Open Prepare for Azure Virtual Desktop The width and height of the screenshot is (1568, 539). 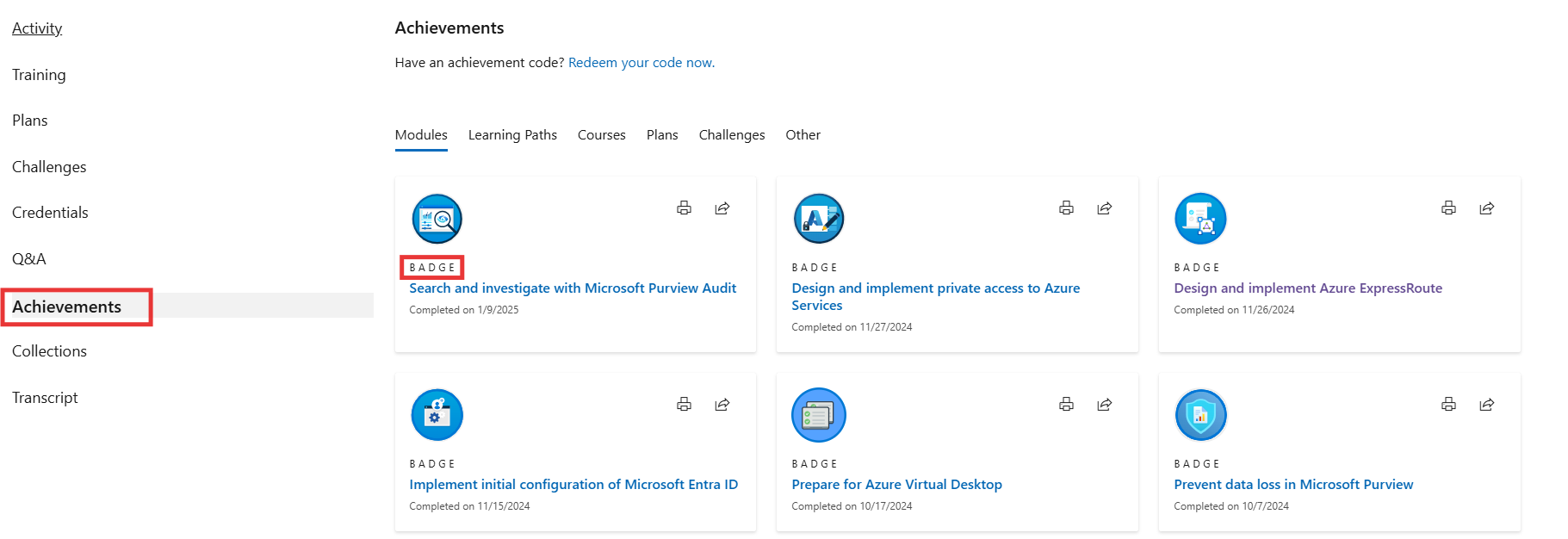896,485
